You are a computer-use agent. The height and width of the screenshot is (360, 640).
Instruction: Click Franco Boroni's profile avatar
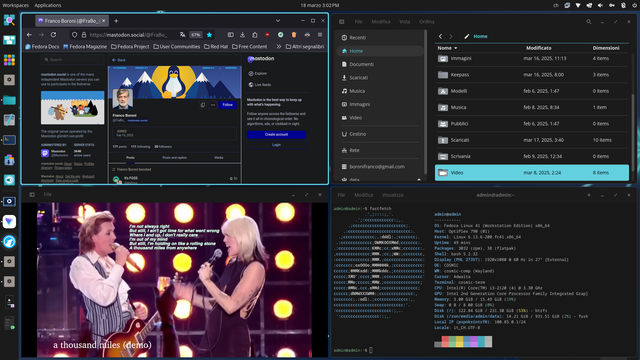pos(122,99)
